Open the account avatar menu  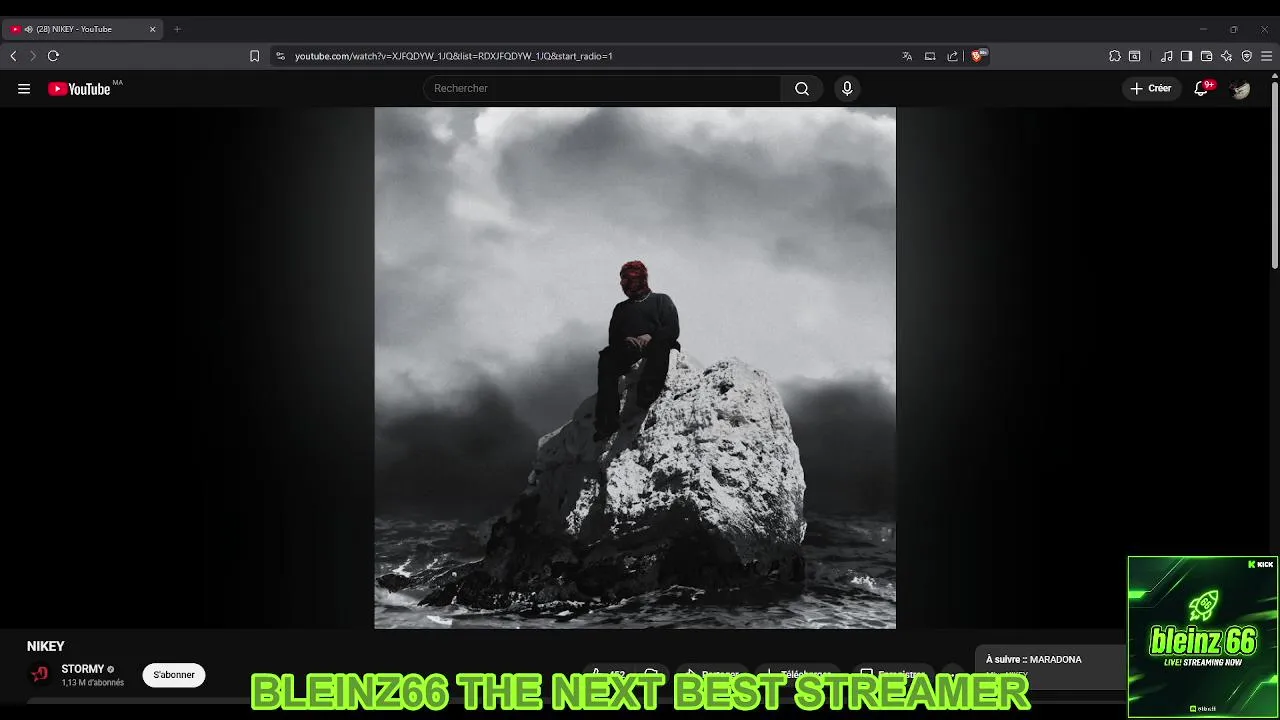[1240, 89]
